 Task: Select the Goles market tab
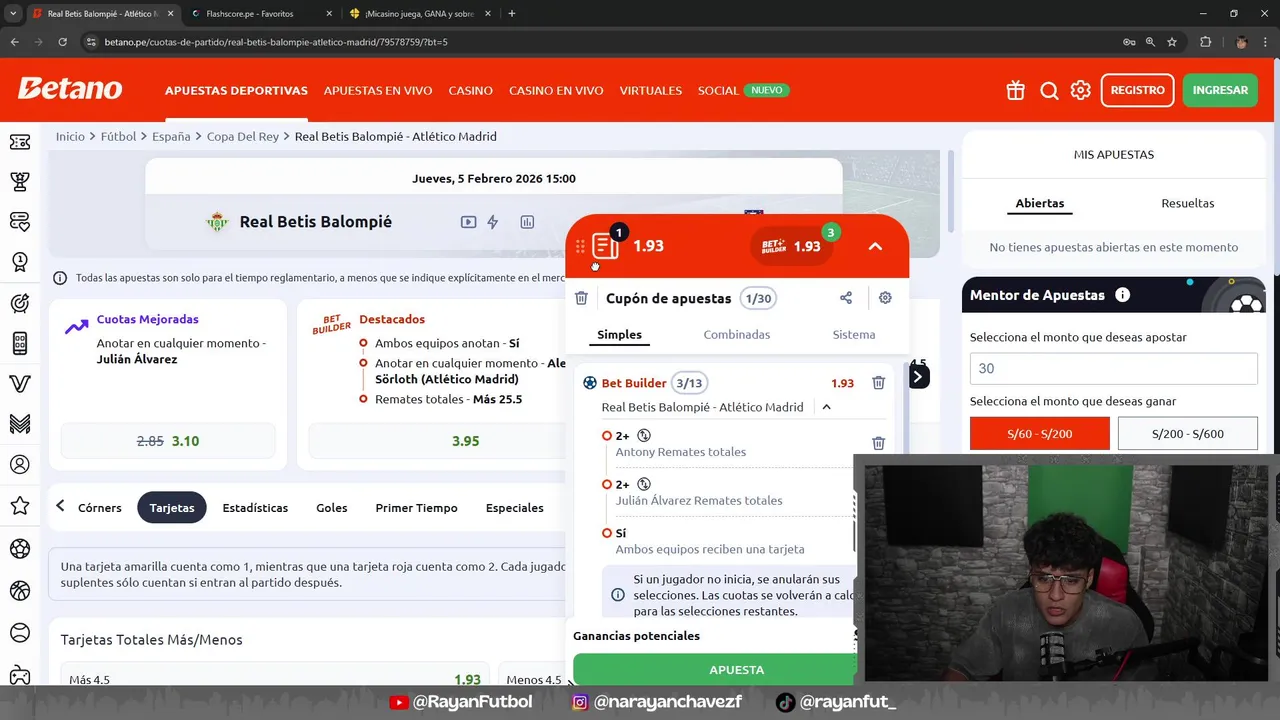[x=332, y=508]
